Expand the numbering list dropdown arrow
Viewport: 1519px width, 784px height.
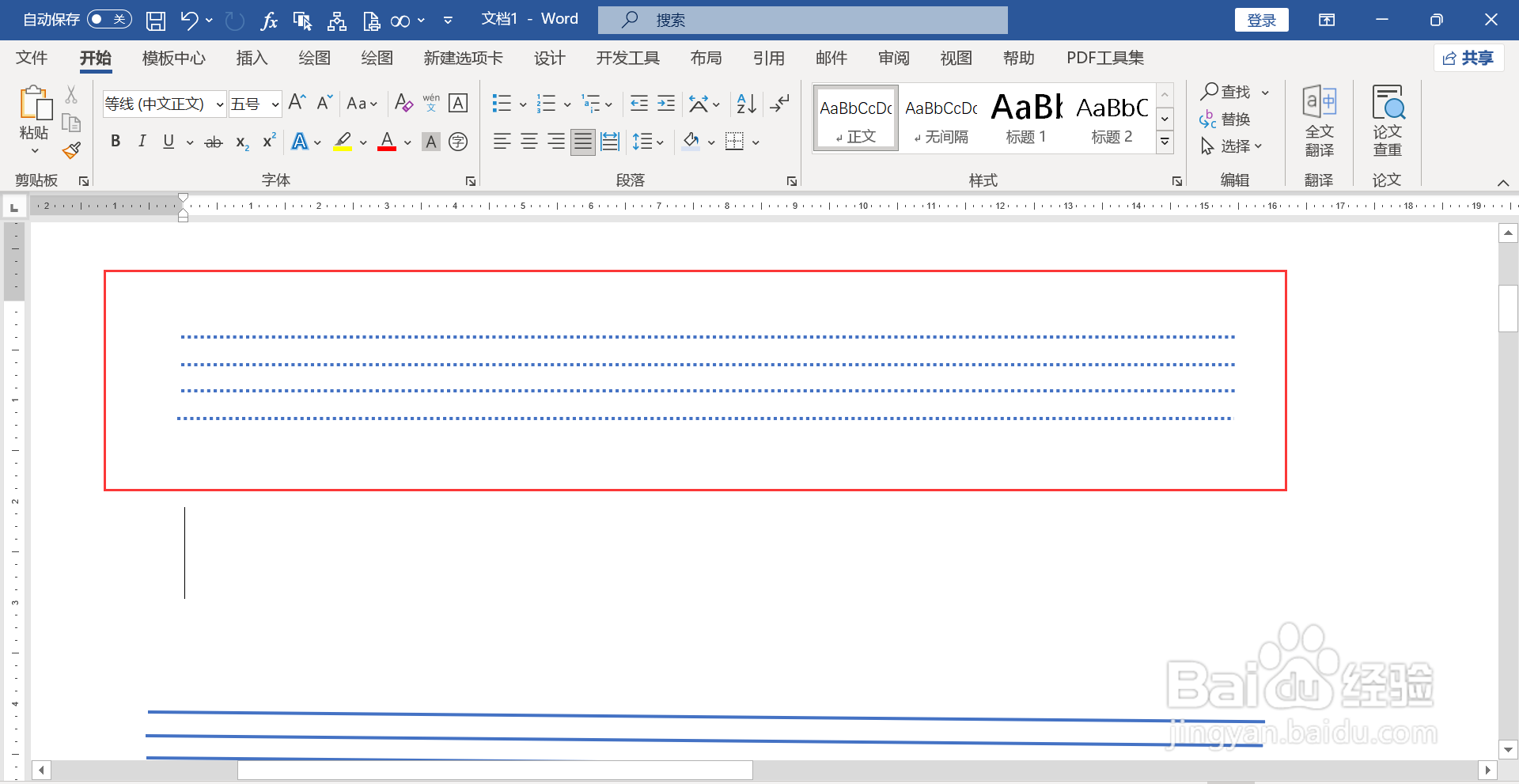567,104
